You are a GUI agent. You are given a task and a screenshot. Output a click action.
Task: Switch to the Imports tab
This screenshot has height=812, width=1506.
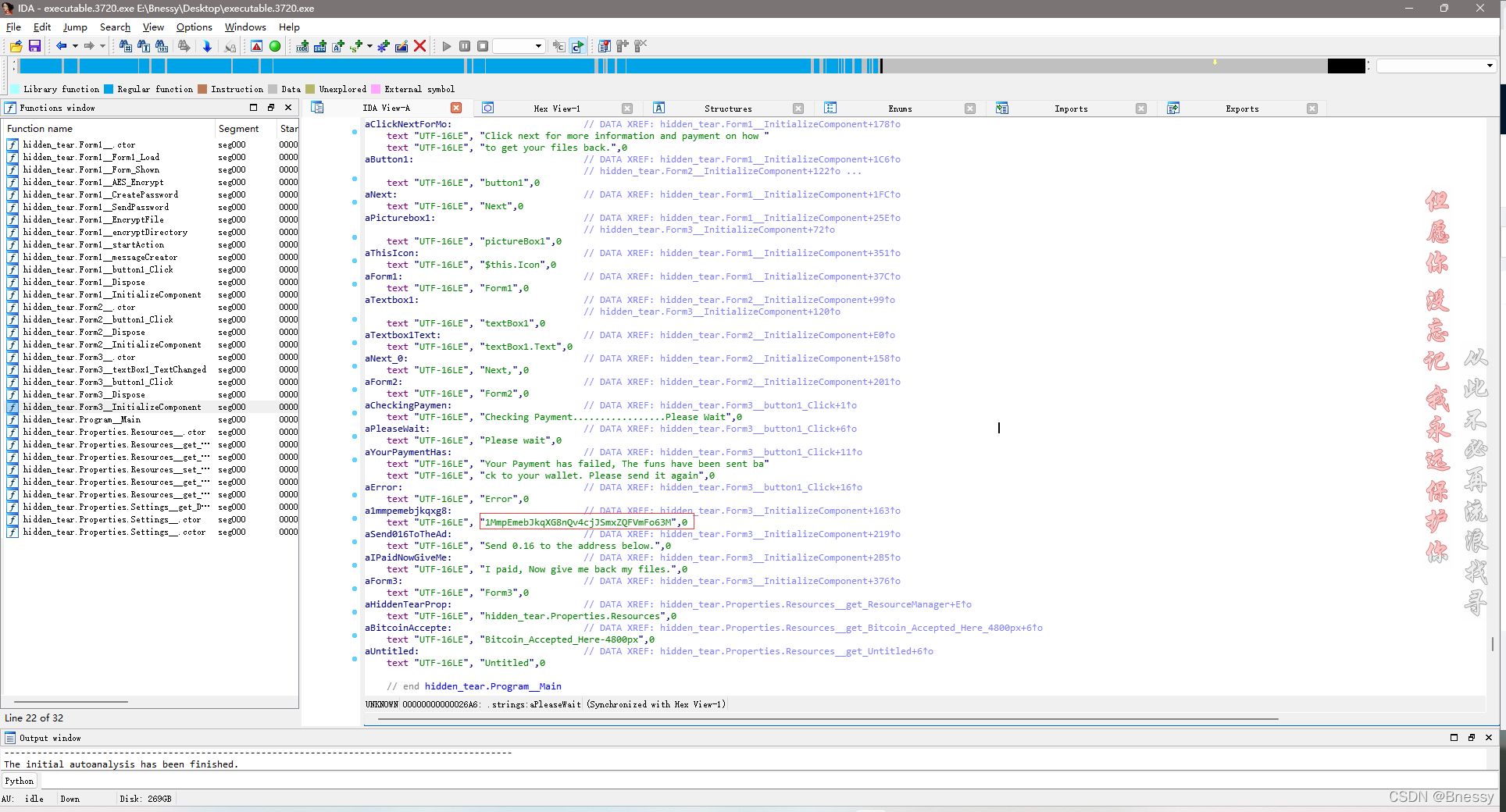[x=1071, y=109]
